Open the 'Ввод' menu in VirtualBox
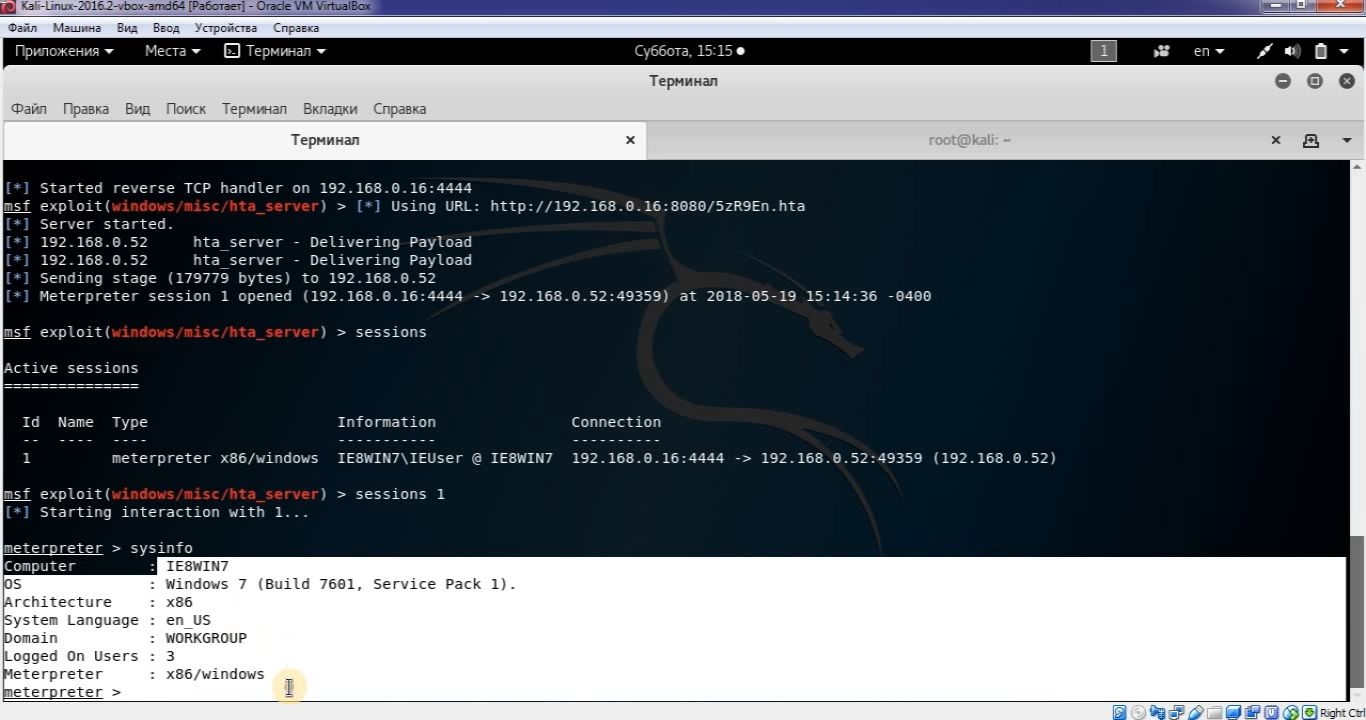1366x720 pixels. point(166,28)
